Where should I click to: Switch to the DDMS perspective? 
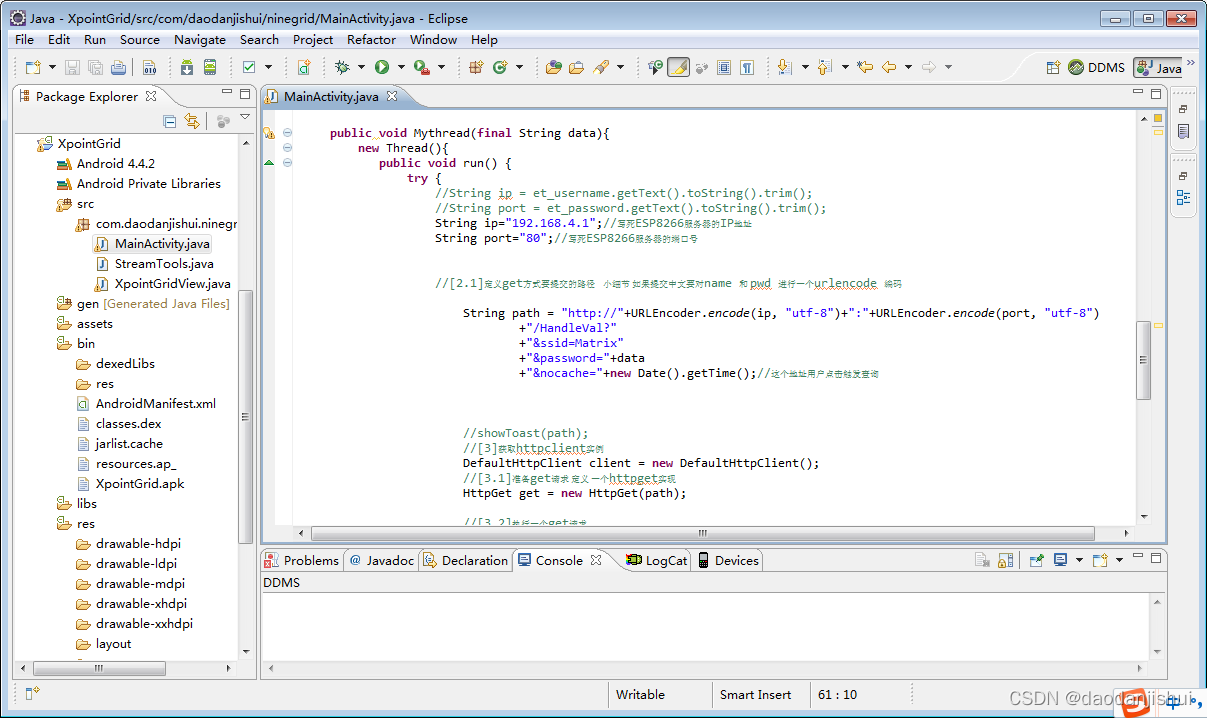1097,67
